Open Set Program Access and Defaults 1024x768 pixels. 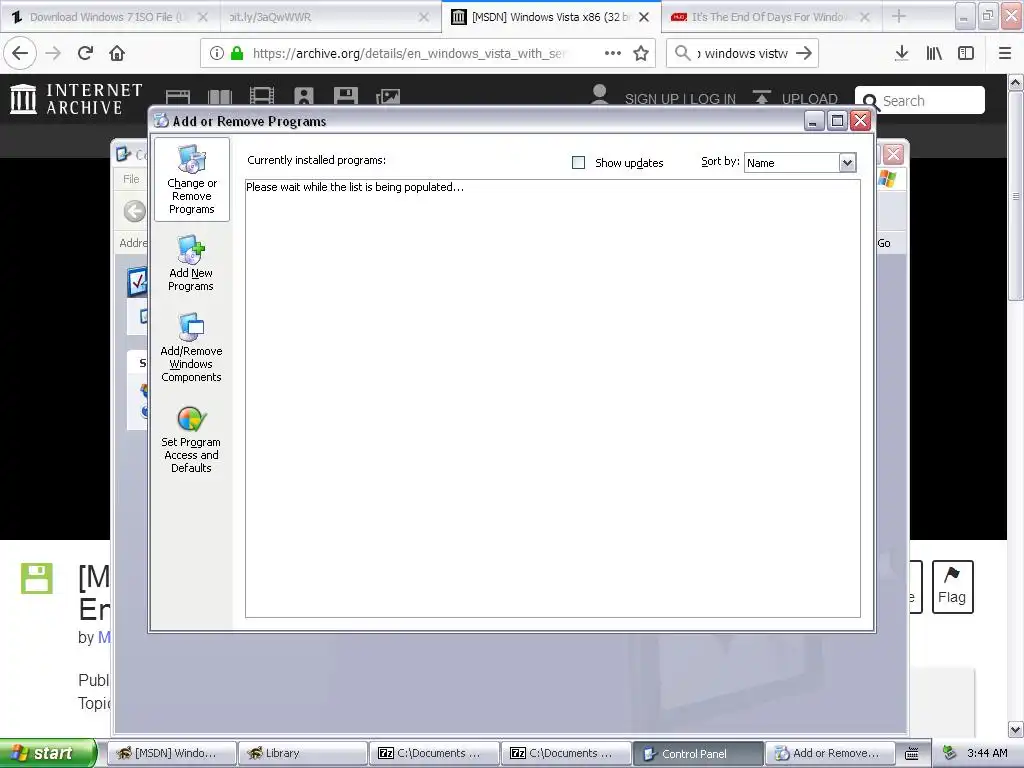pyautogui.click(x=191, y=439)
